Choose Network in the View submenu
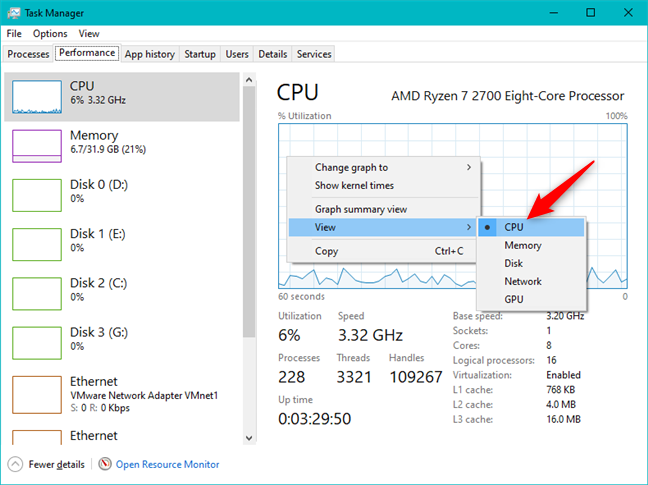Viewport: 648px width, 485px height. coord(531,281)
